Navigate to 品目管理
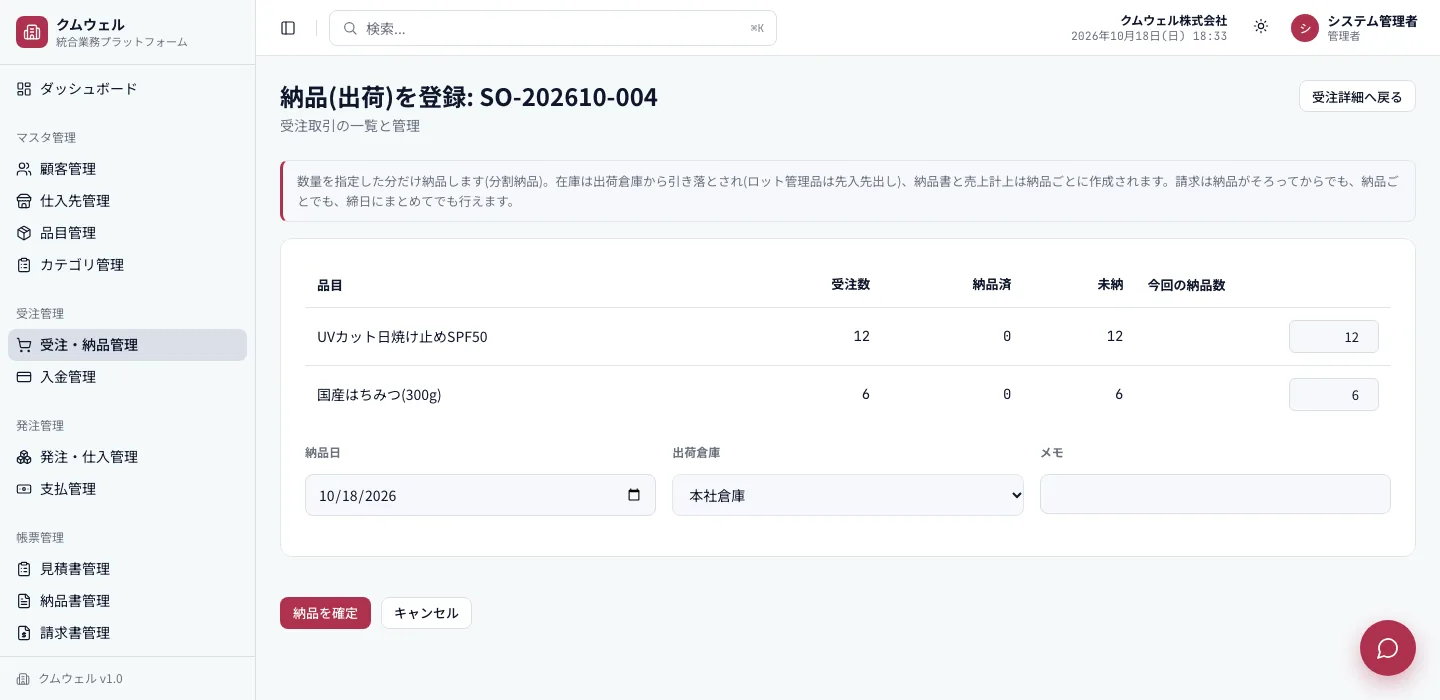The height and width of the screenshot is (700, 1440). [x=127, y=233]
